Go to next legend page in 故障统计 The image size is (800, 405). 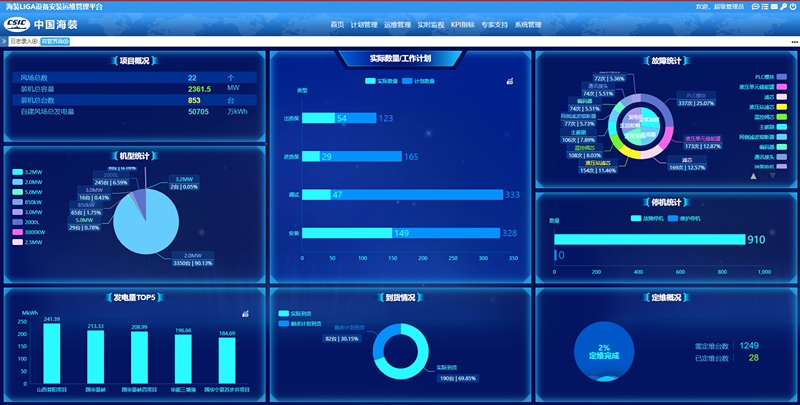[772, 176]
